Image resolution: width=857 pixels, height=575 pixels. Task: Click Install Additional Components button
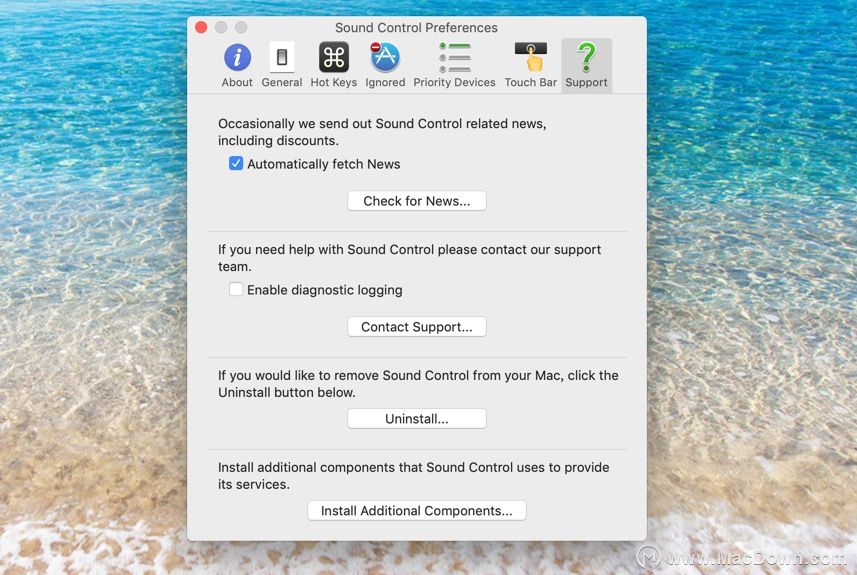(x=416, y=511)
